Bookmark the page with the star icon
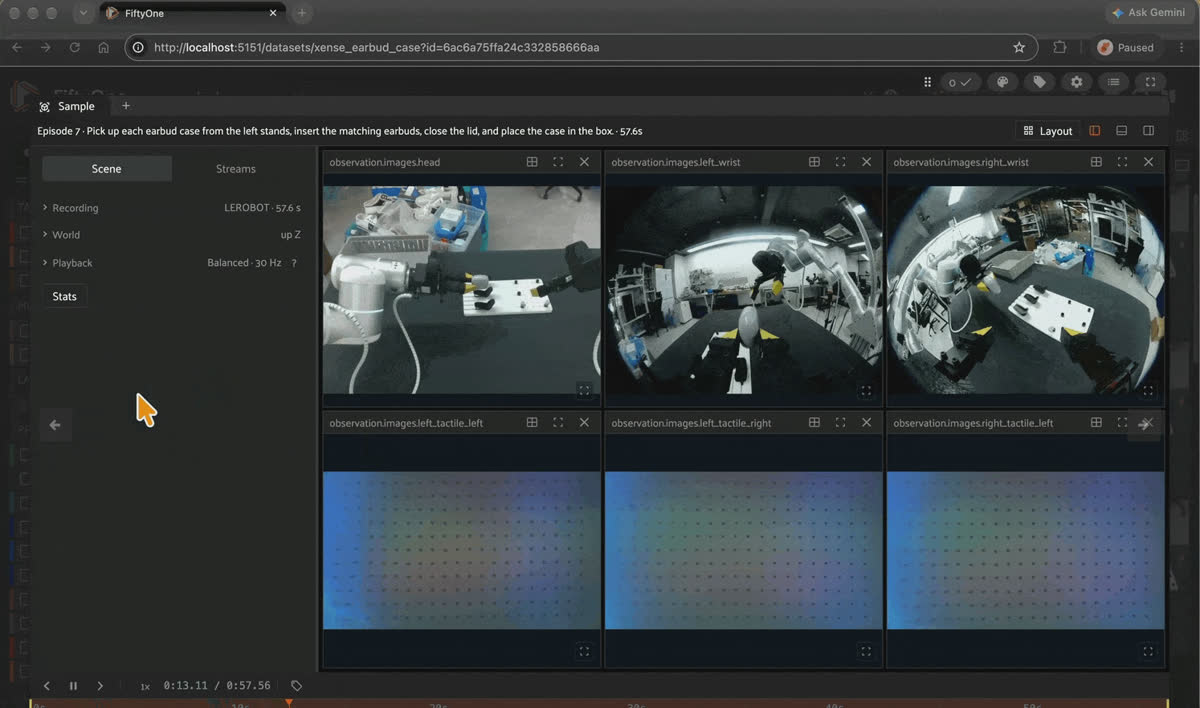The width and height of the screenshot is (1200, 708). tap(1019, 47)
